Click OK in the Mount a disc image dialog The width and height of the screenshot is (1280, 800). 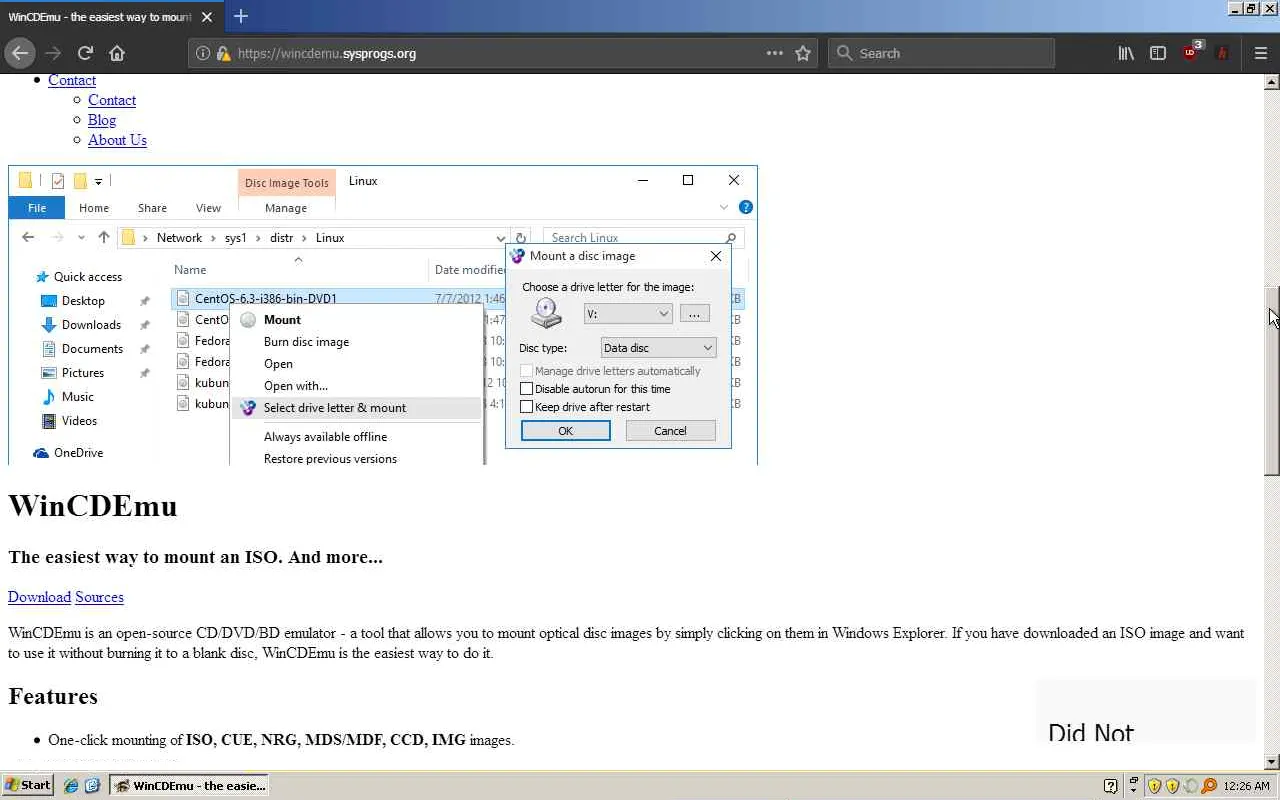coord(565,431)
